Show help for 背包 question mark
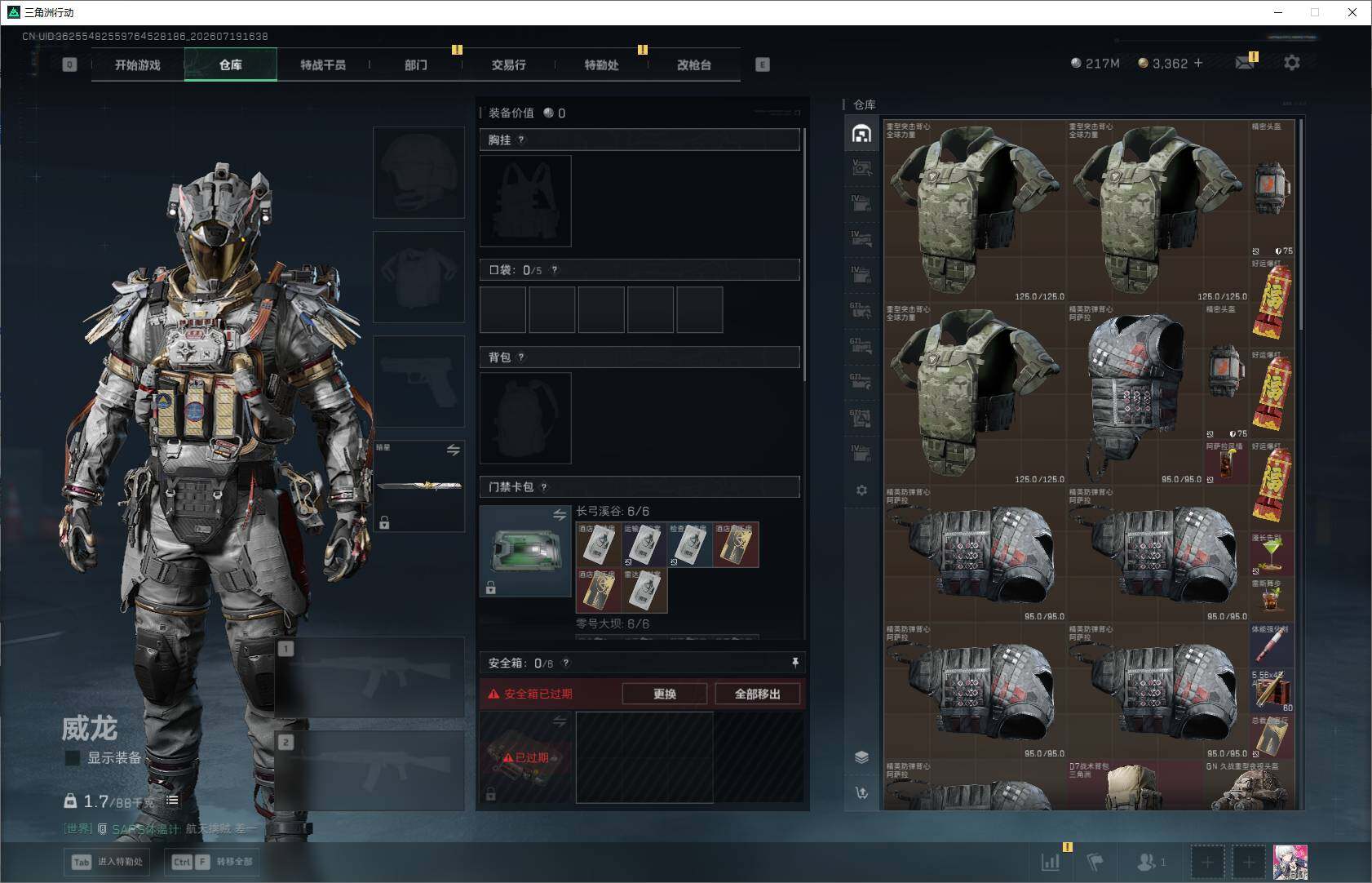The image size is (1372, 883). click(x=521, y=357)
